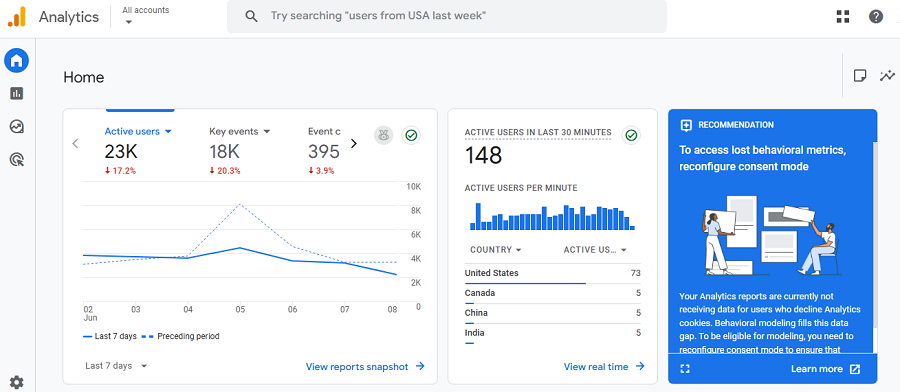Viewport: 900px width, 392px height.
Task: Click the 17.2% decrease indicator
Action: point(120,171)
